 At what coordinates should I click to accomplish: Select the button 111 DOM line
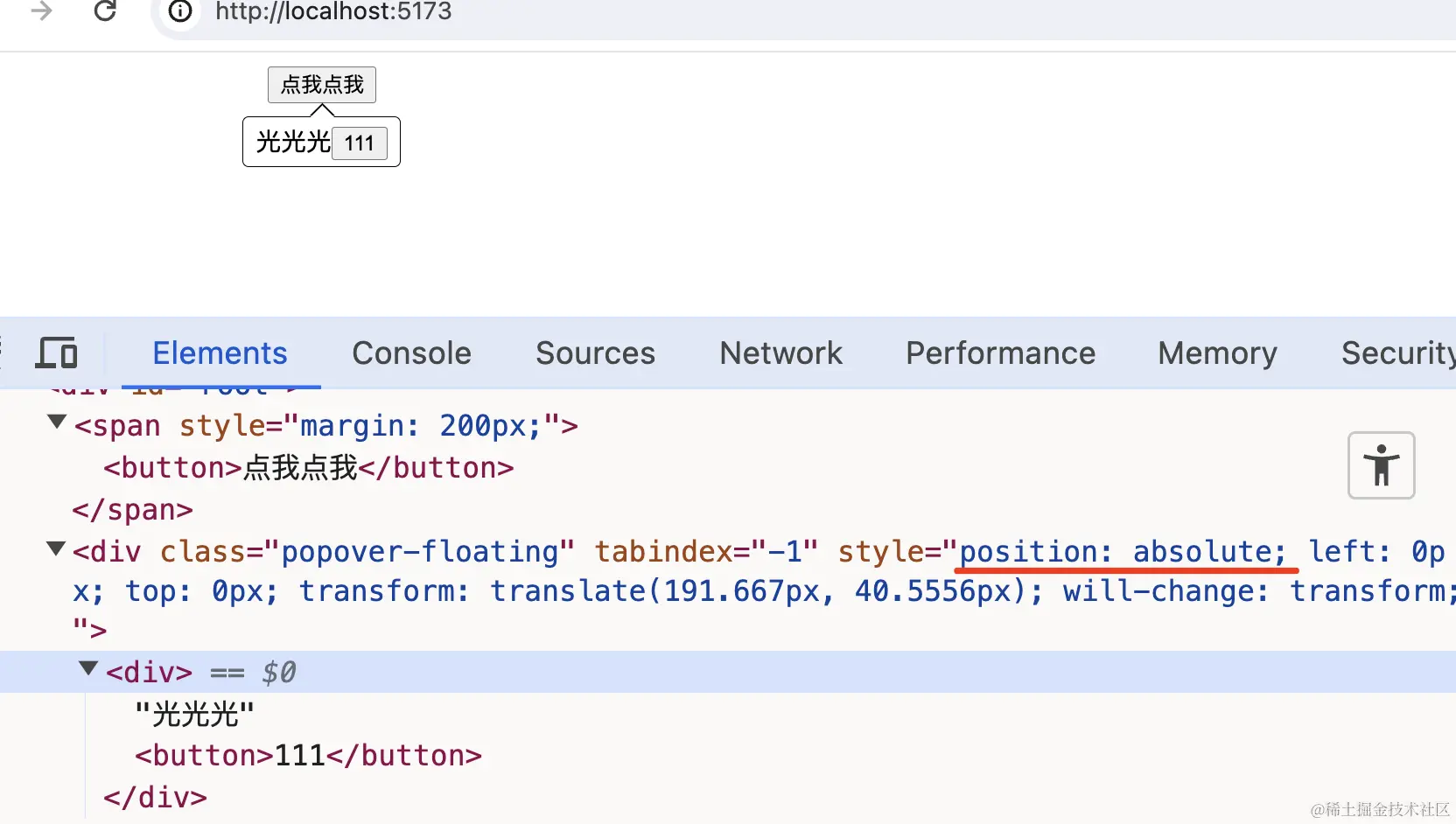click(308, 756)
